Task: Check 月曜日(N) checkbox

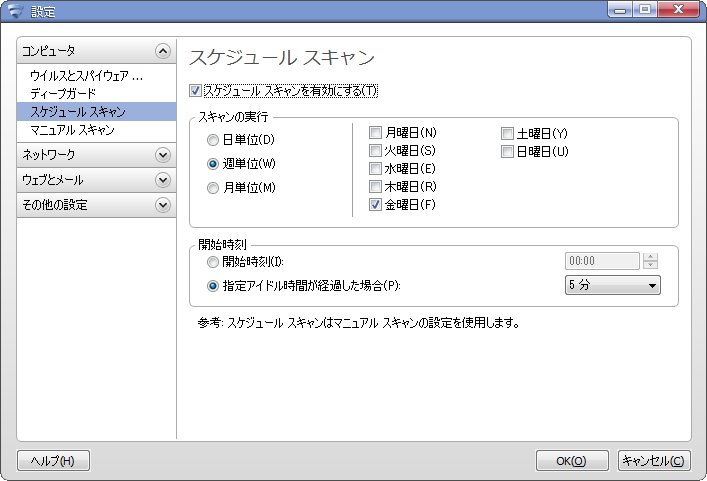Action: [375, 133]
